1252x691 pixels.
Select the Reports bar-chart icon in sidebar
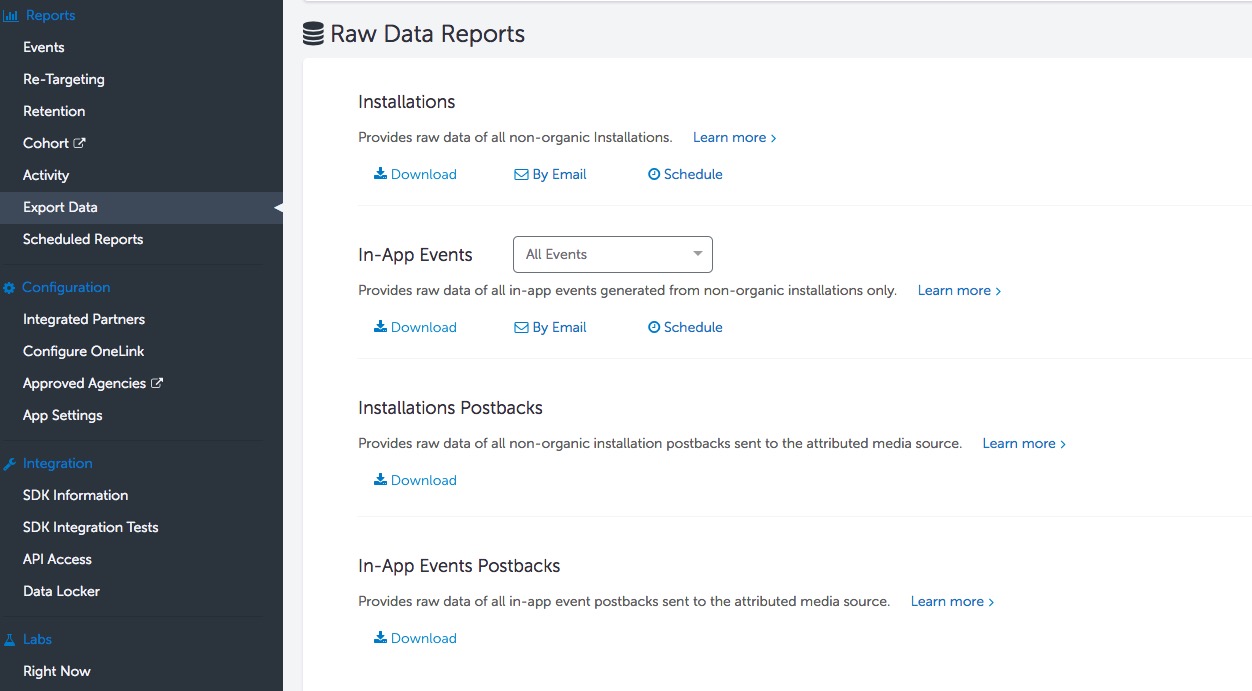pos(13,14)
